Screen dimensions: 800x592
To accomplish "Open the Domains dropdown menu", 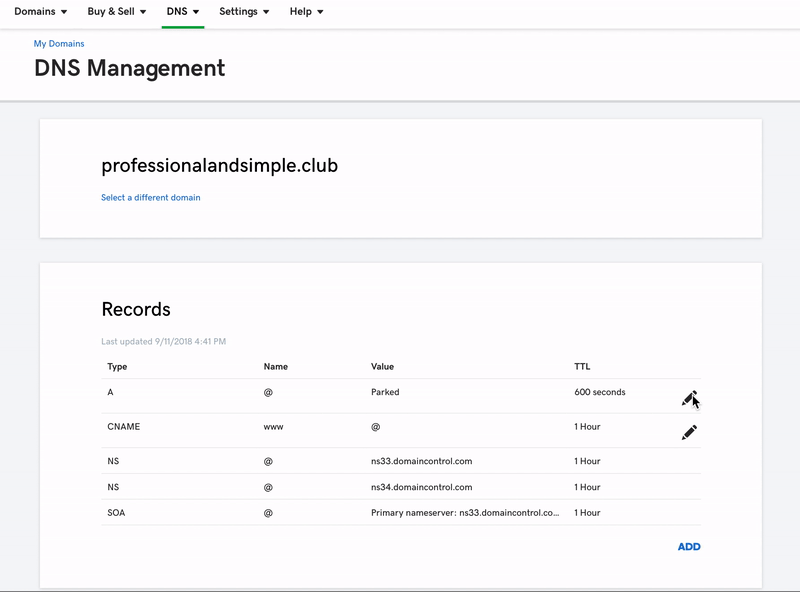I will click(x=40, y=11).
